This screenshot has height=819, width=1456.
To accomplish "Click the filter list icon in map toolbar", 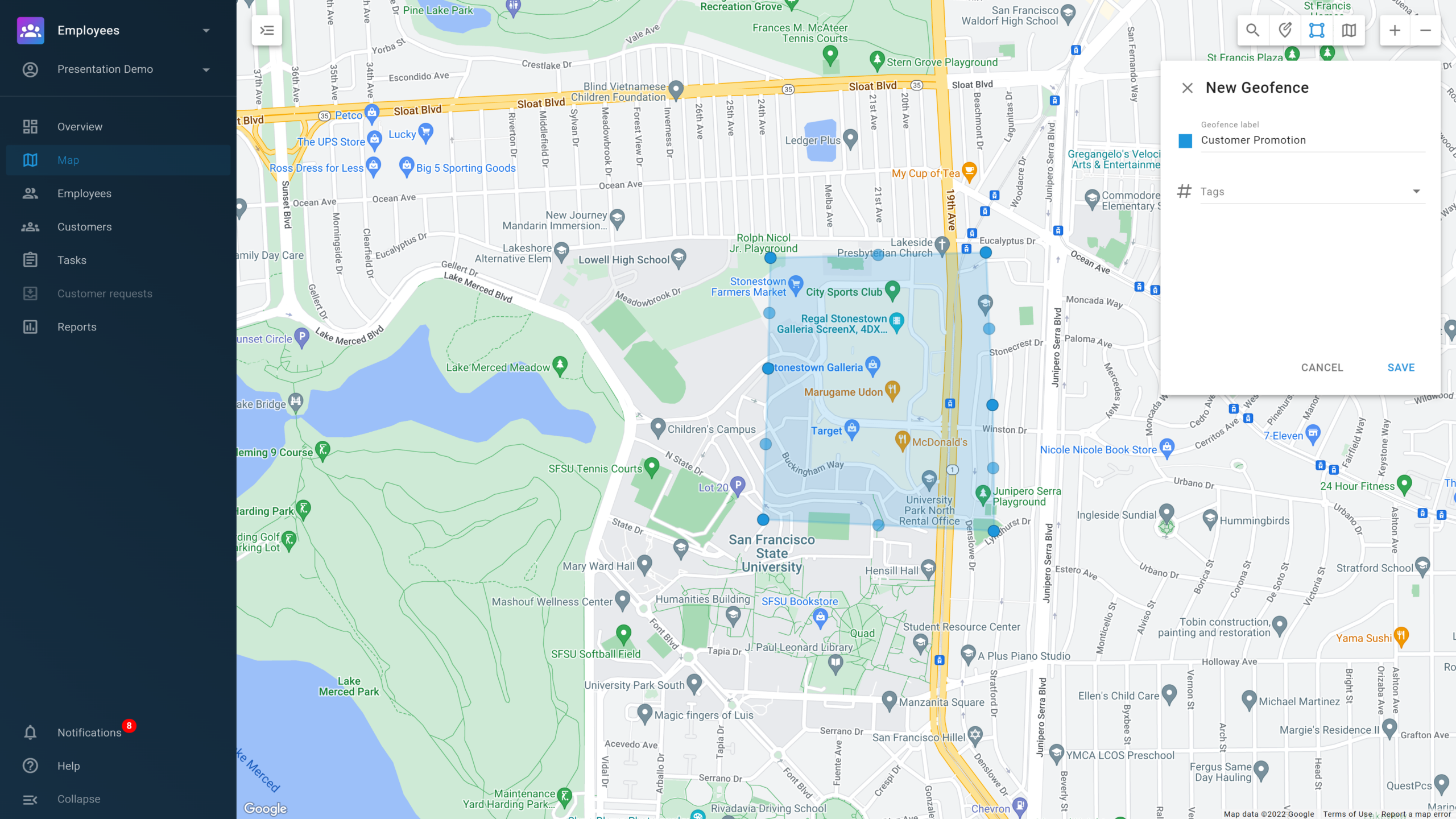I will 266,30.
